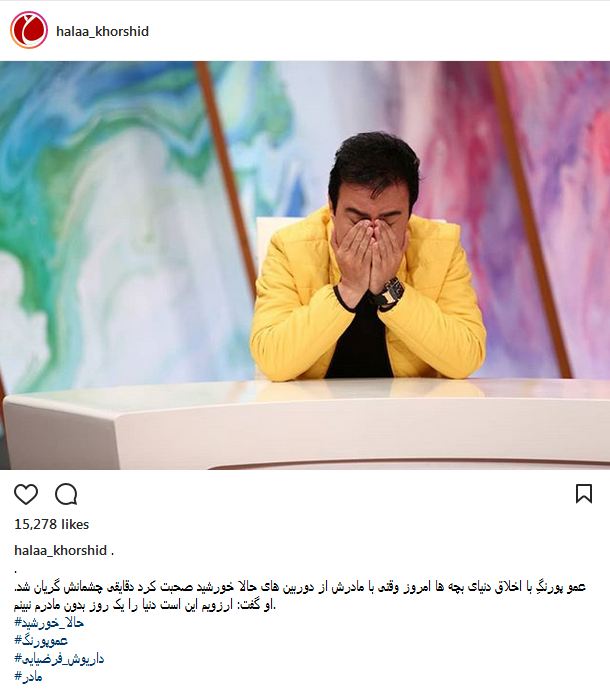Click the wristwatch in the photo

click(392, 292)
